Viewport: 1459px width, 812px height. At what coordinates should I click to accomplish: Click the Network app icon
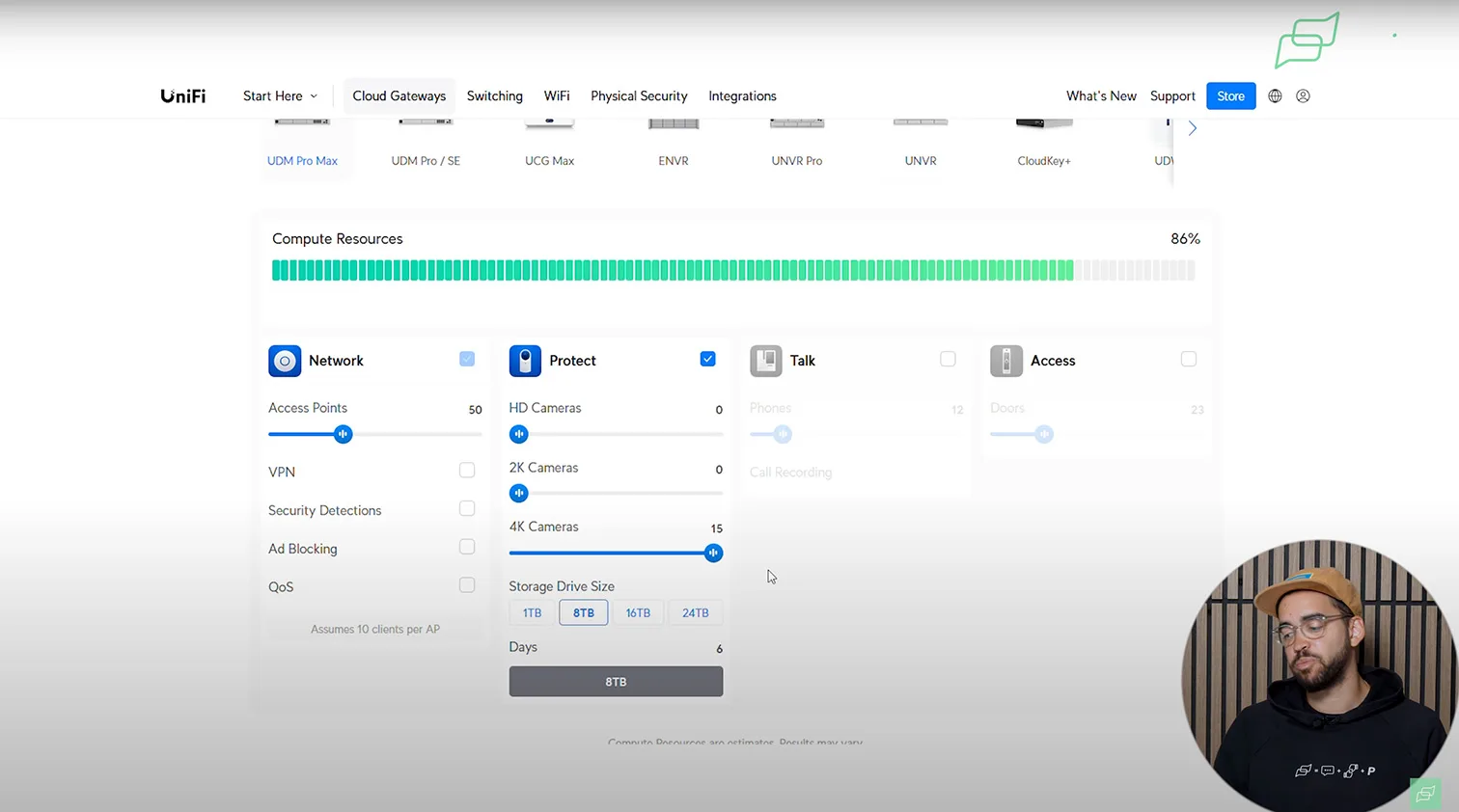click(285, 361)
